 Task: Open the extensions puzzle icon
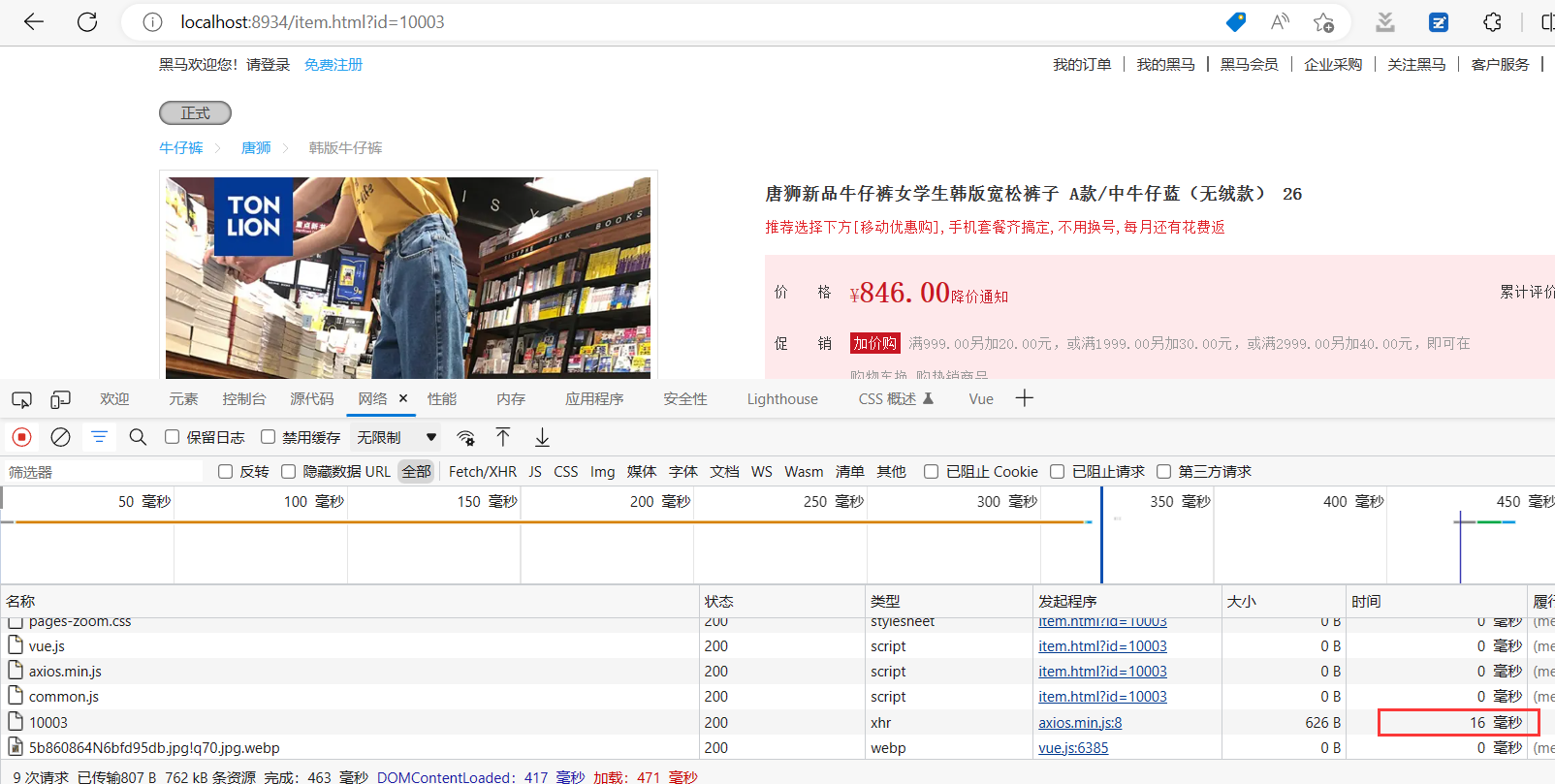pos(1492,21)
